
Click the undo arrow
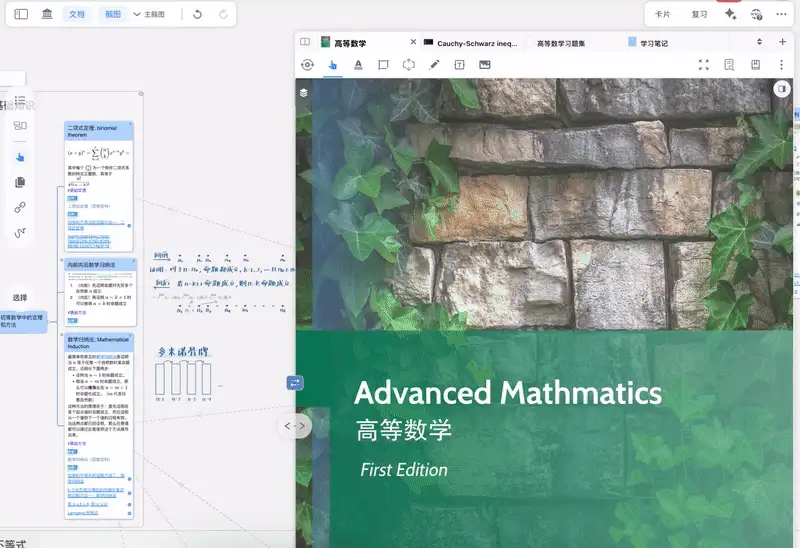[197, 14]
